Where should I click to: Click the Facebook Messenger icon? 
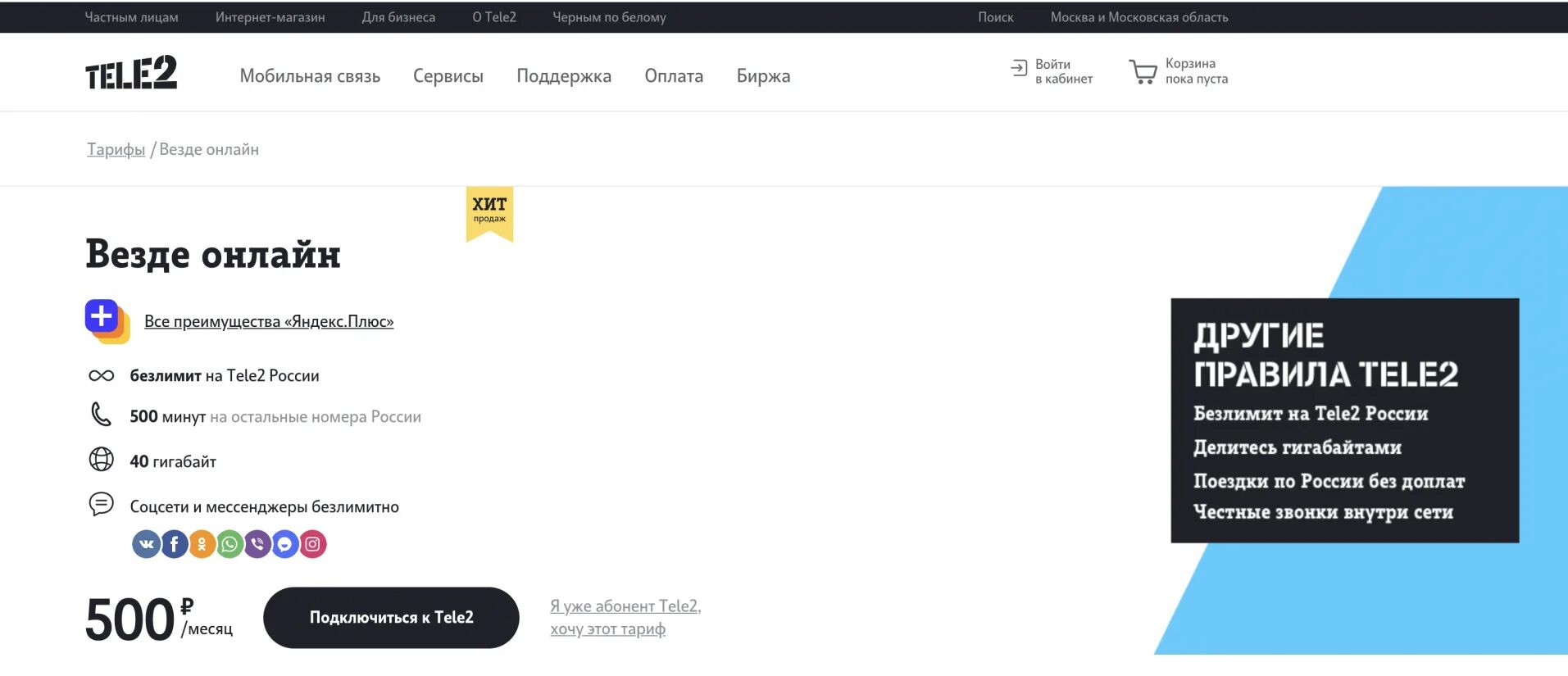click(284, 544)
